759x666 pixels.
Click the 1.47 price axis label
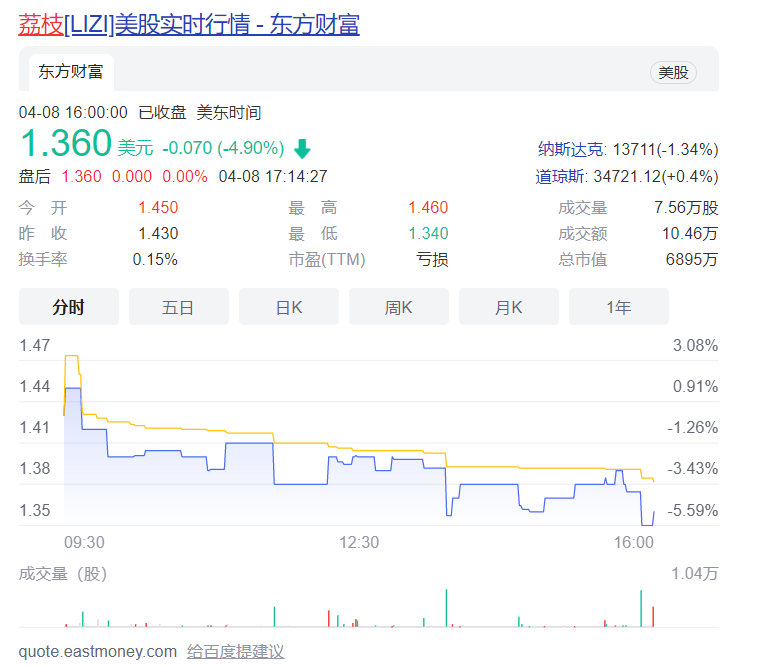34,346
